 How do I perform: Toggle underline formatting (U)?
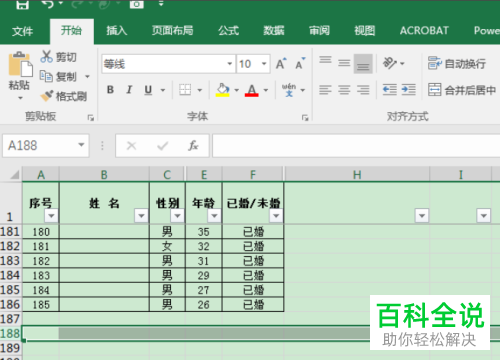coord(148,90)
